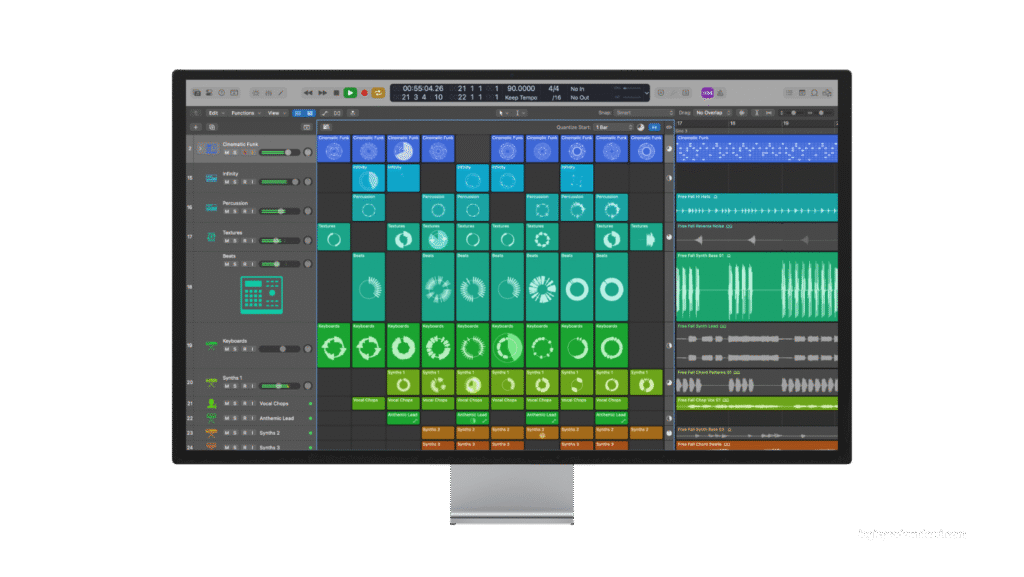The image size is (1024, 577).
Task: Click the Keyboards track instrument icon
Action: click(x=211, y=344)
